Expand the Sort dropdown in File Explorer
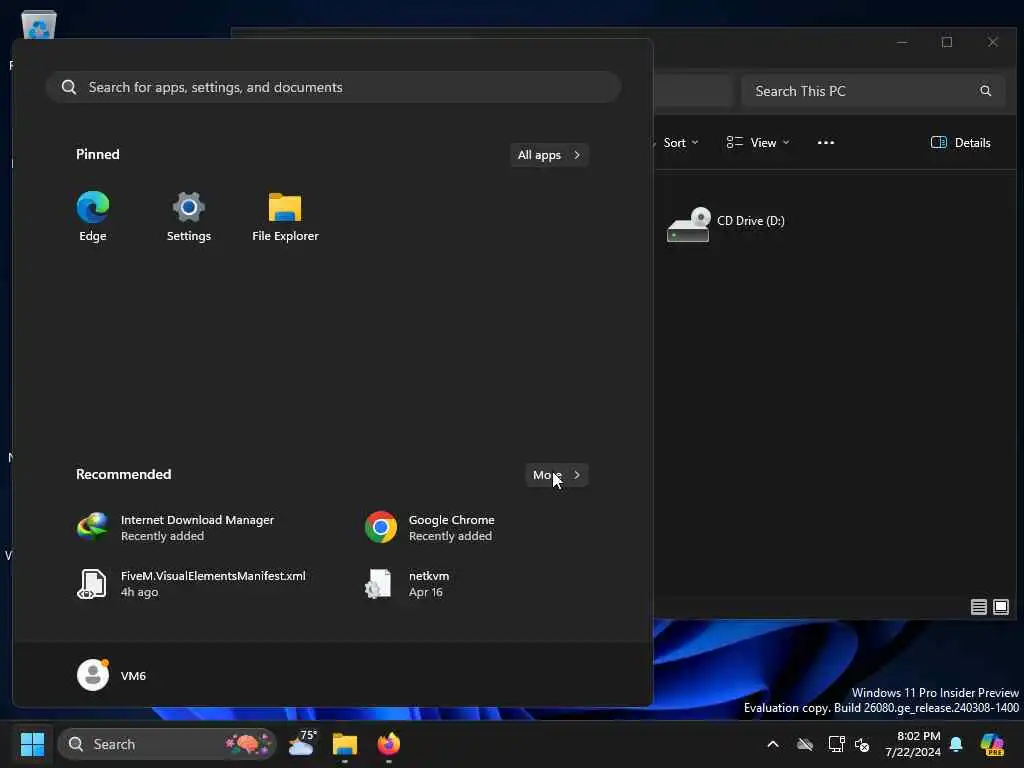Viewport: 1024px width, 768px height. pos(679,142)
